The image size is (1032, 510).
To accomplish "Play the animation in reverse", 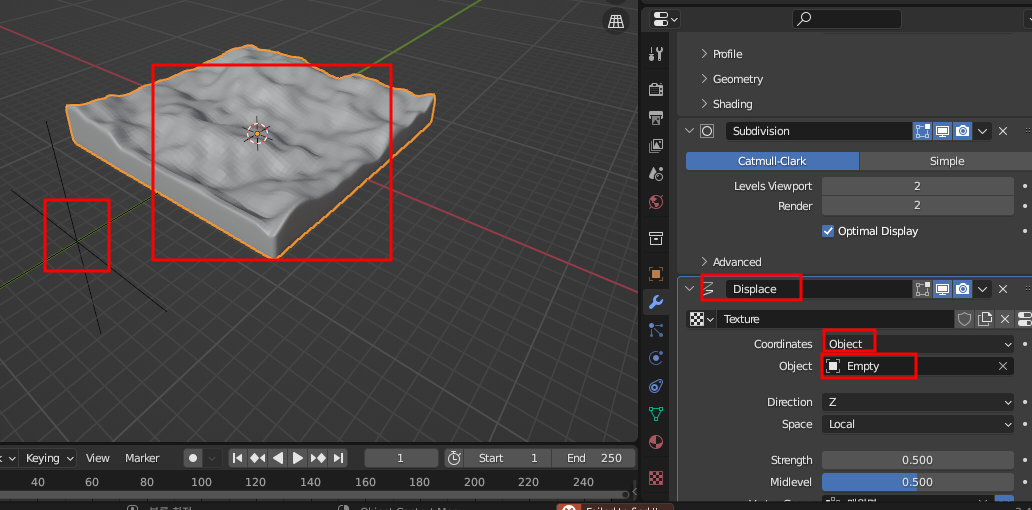I will [278, 458].
